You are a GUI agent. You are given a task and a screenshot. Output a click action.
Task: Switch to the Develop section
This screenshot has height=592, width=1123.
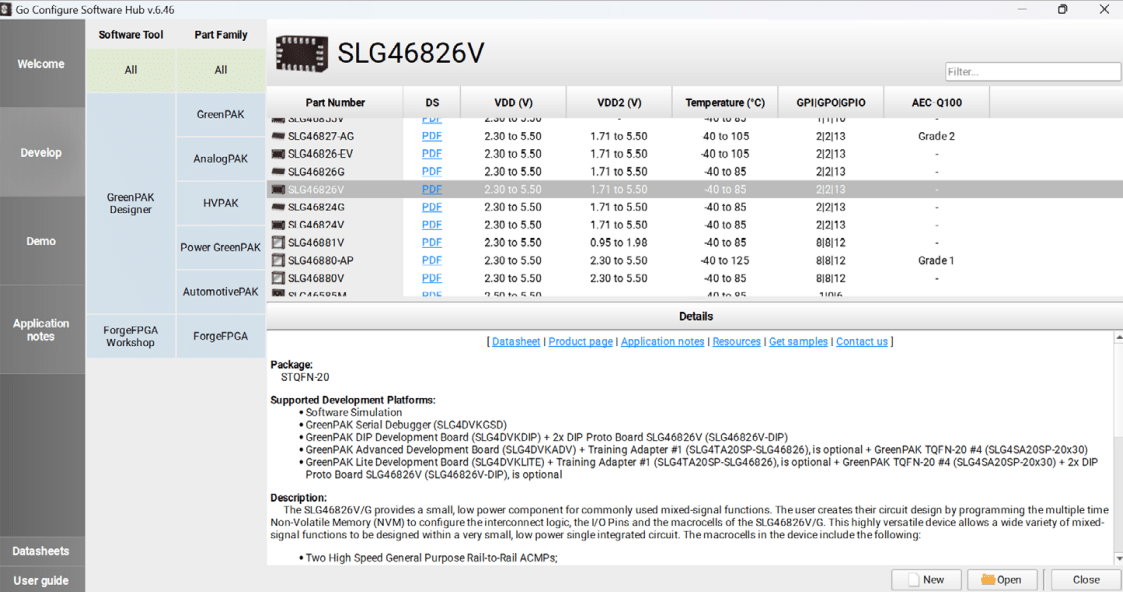click(x=42, y=152)
